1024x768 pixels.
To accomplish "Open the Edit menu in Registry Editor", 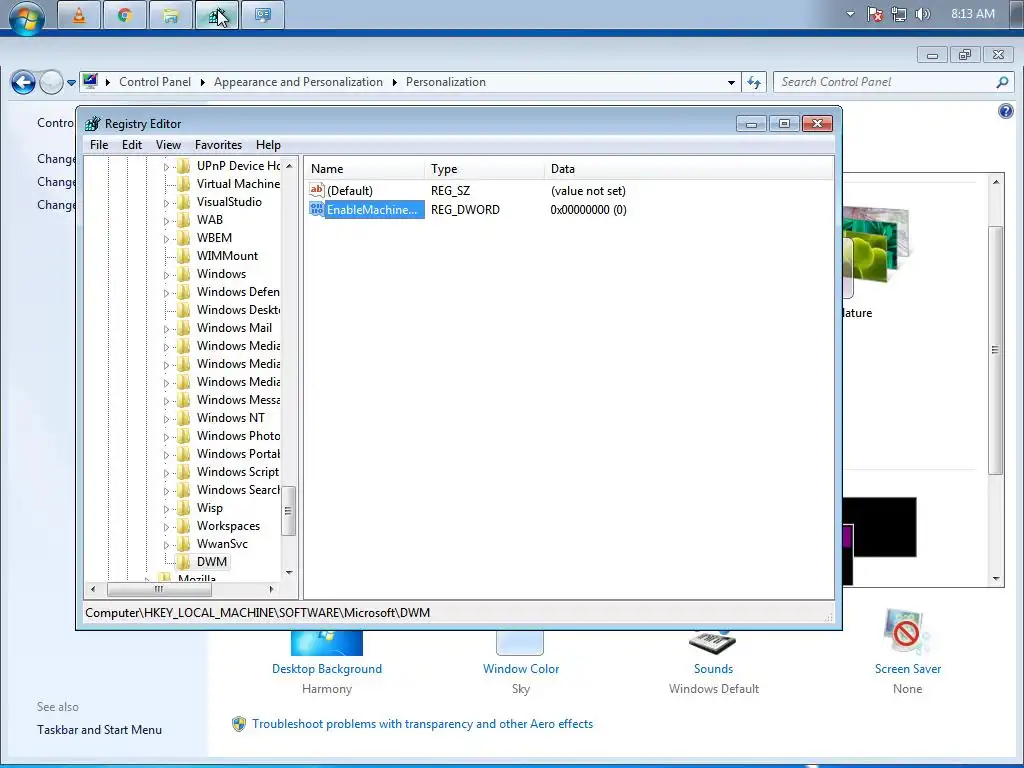I will point(132,145).
